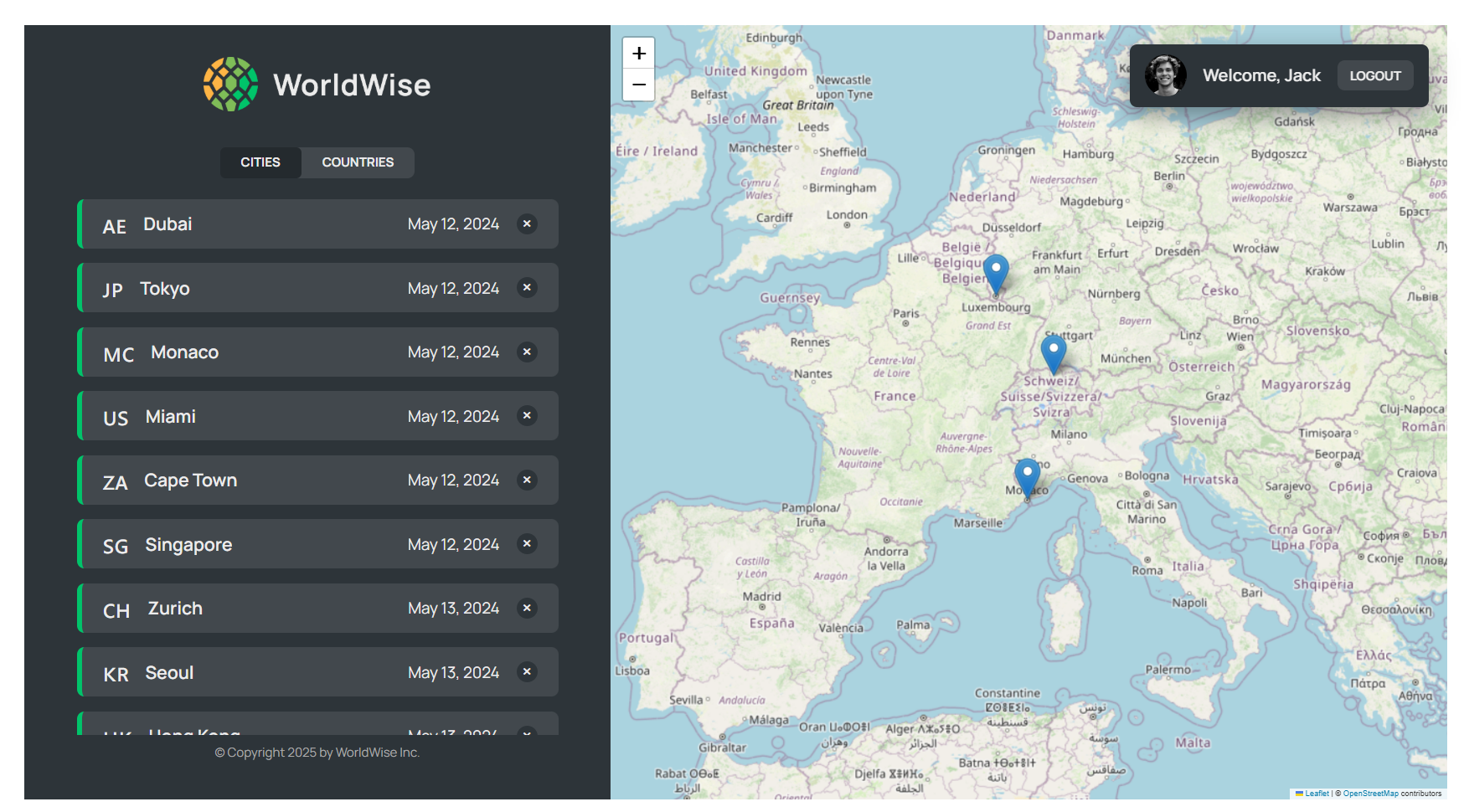Select the Cities tab
The image size is (1469, 812).
260,162
